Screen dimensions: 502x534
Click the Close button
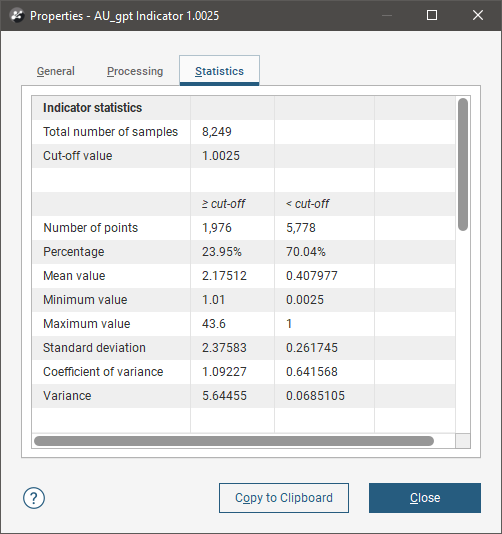425,498
